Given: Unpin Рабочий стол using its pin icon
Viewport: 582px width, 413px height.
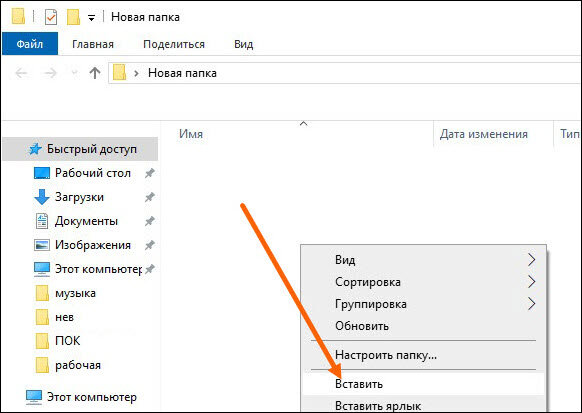Looking at the screenshot, I should pyautogui.click(x=150, y=173).
